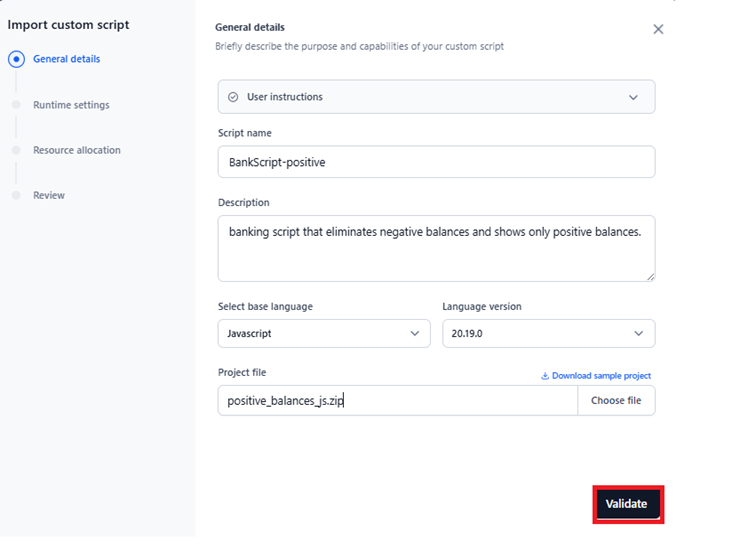This screenshot has height=553, width=732.
Task: Click the Project file name field
Action: (x=397, y=401)
